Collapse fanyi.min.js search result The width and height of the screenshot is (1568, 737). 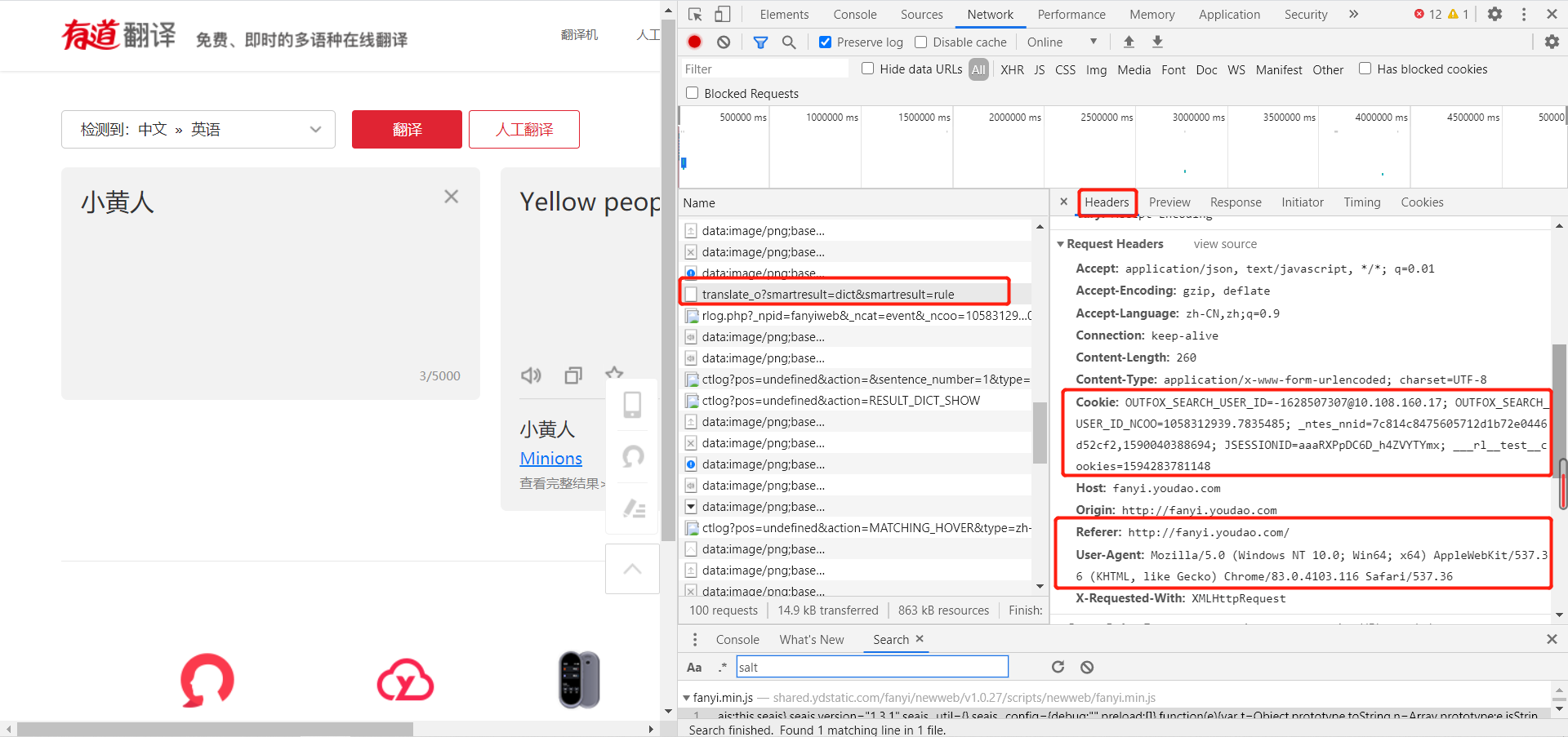[x=686, y=698]
